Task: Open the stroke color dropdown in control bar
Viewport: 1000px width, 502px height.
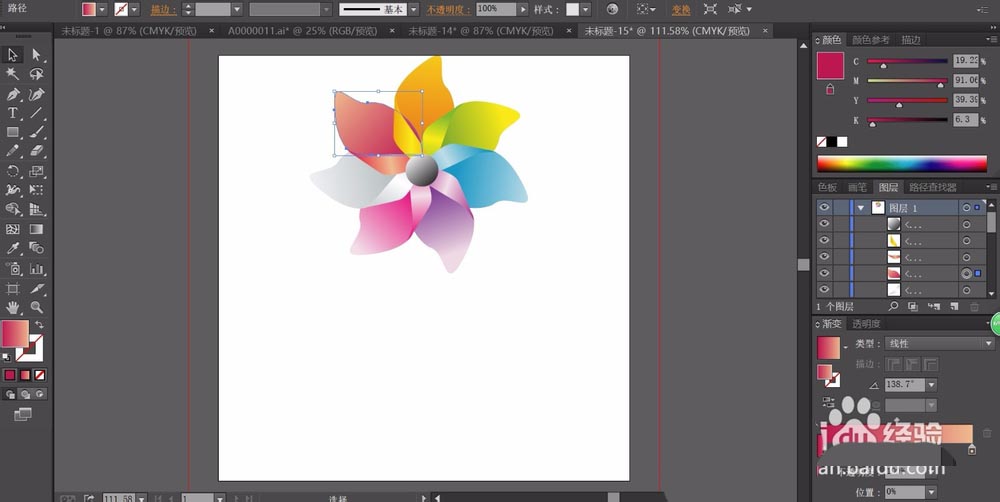Action: (135, 10)
